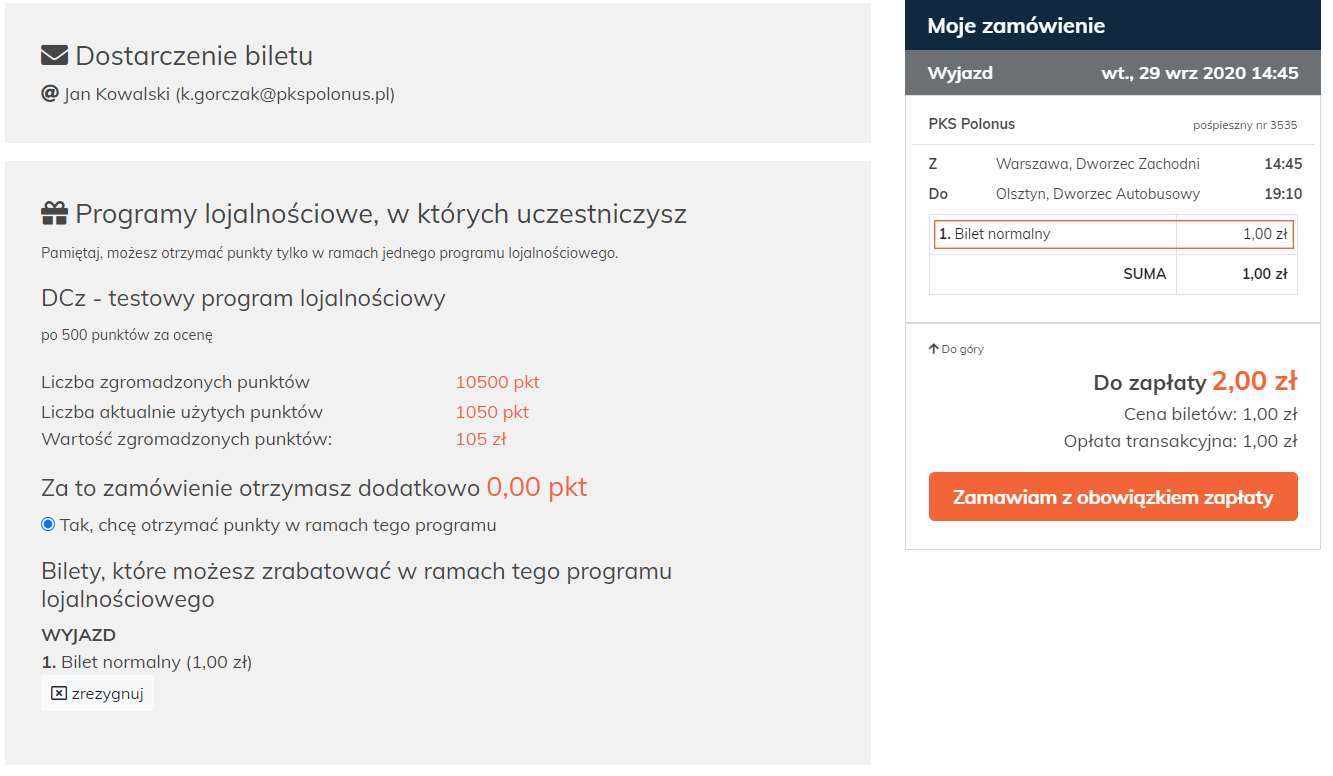Click the 'zrezygnuj' button
This screenshot has width=1333, height=776.
[97, 693]
